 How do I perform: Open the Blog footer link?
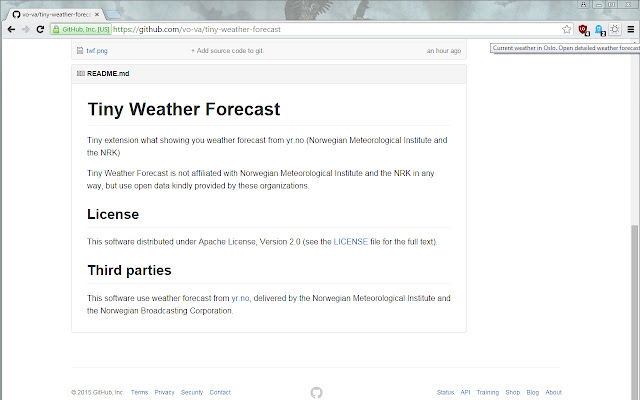[533, 392]
